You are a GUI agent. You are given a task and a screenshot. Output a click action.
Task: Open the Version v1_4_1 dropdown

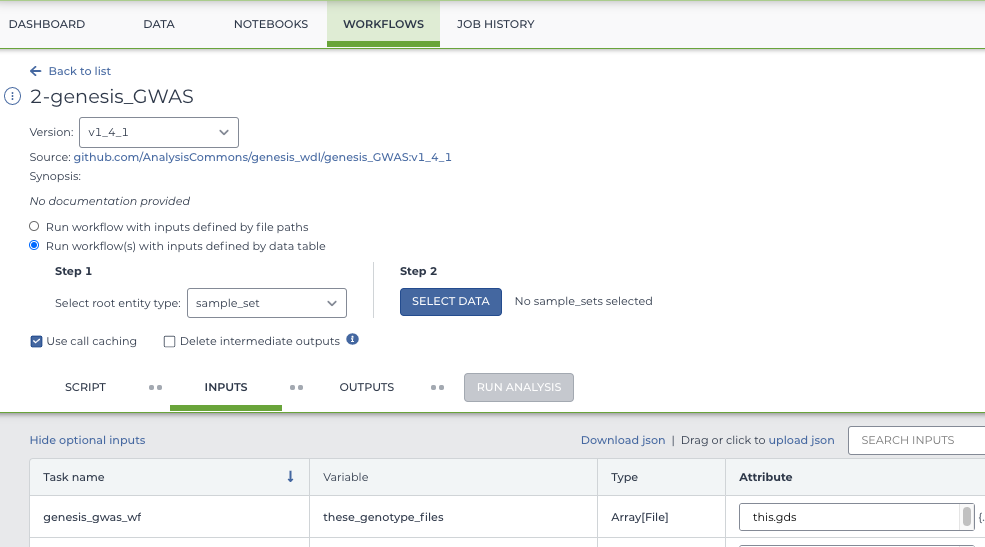159,133
